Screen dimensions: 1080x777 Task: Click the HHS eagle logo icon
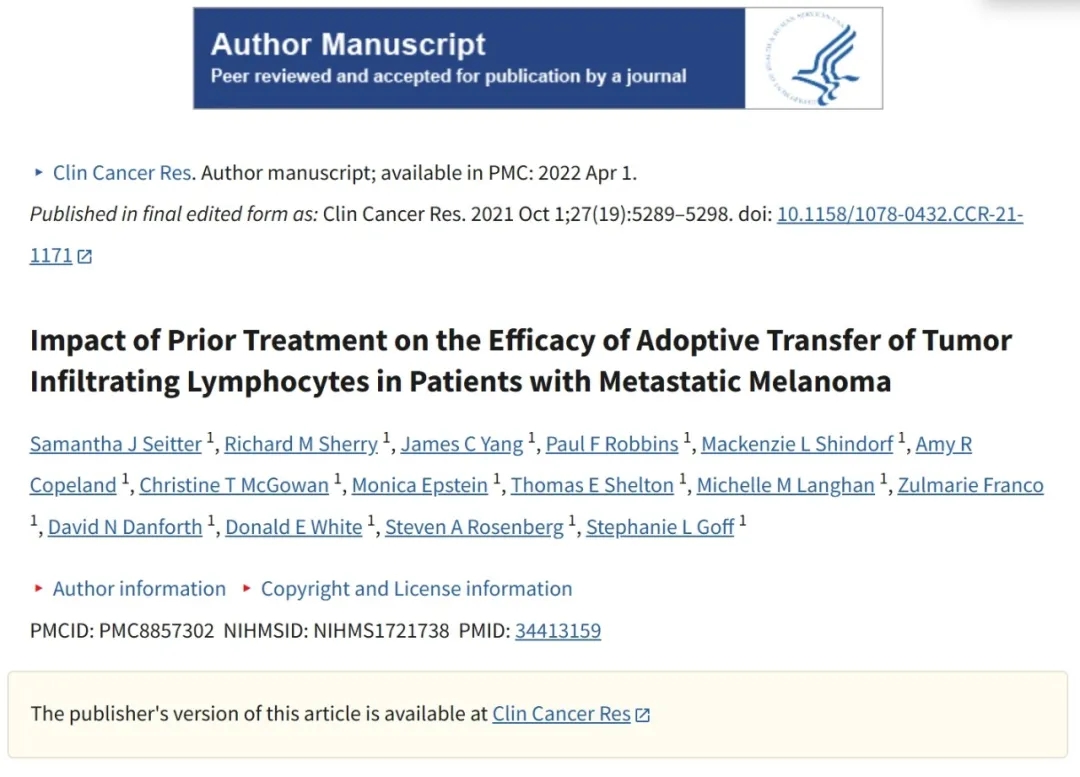(x=814, y=59)
